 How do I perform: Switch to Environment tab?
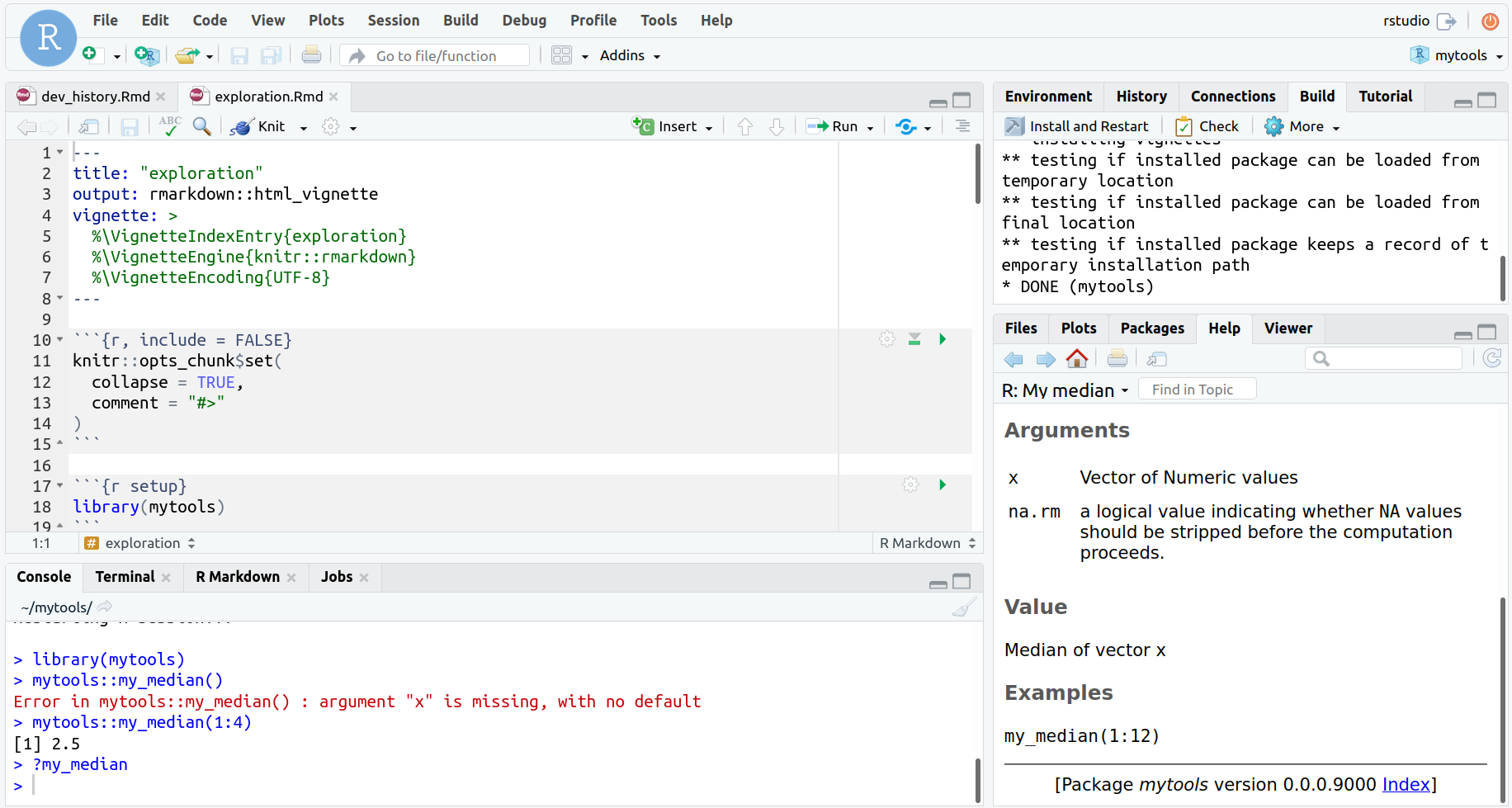[1048, 97]
